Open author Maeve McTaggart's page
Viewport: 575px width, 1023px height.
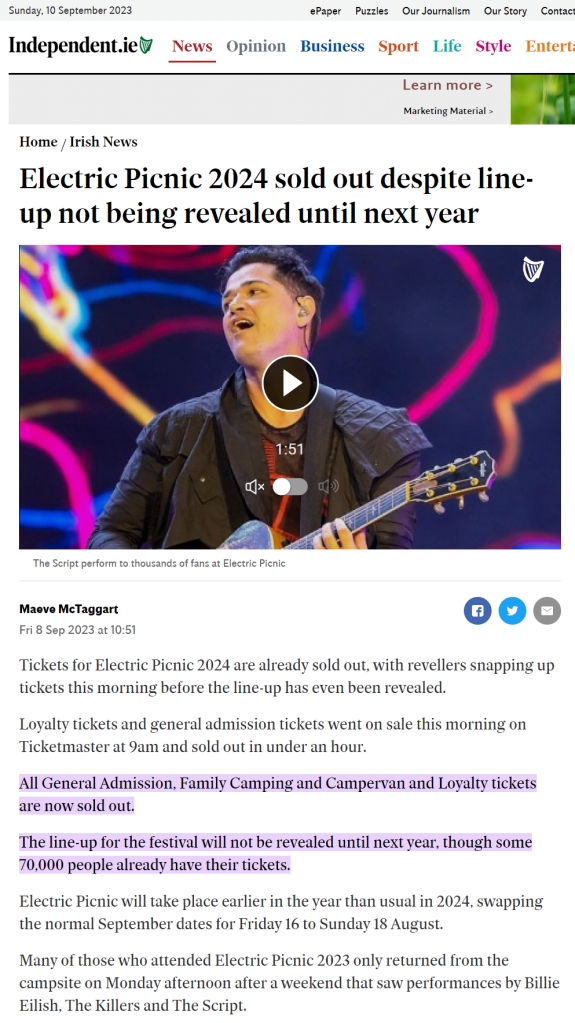[x=69, y=609]
